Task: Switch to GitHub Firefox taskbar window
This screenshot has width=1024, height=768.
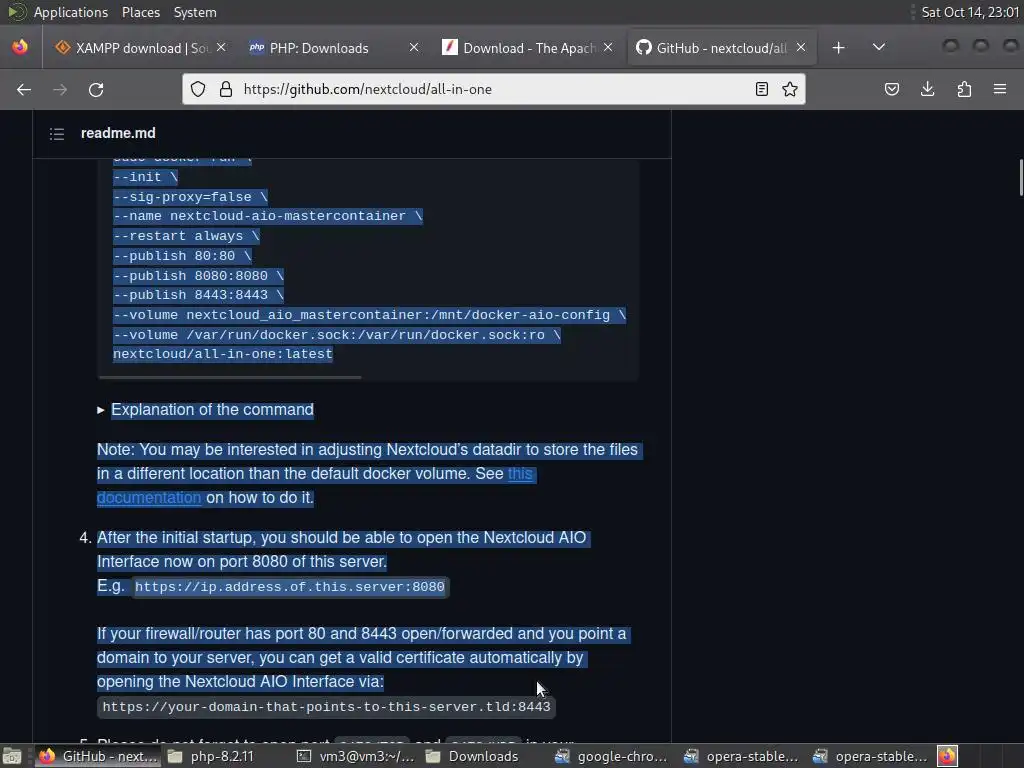Action: (x=97, y=756)
